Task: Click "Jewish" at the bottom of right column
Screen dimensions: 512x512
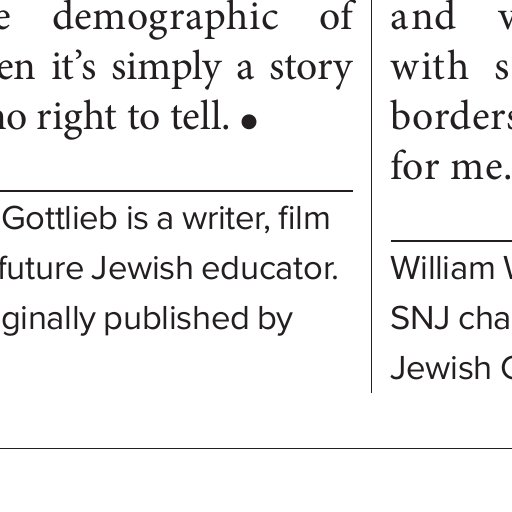Action: coord(441,368)
